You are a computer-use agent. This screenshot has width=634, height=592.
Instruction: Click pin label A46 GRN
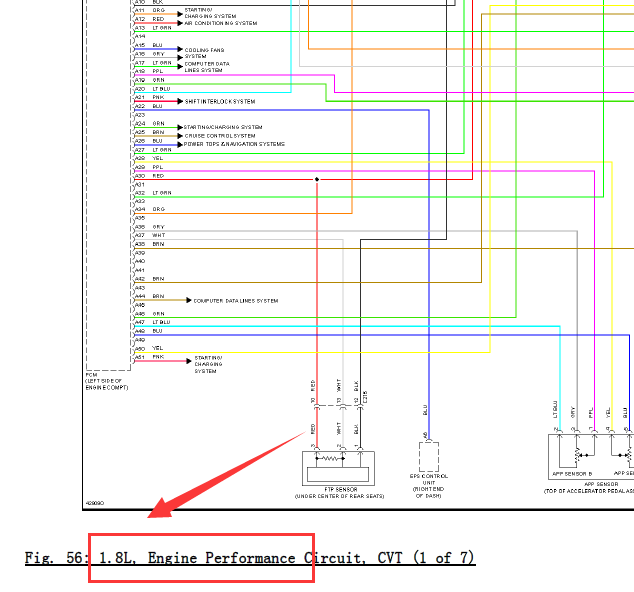pos(150,314)
